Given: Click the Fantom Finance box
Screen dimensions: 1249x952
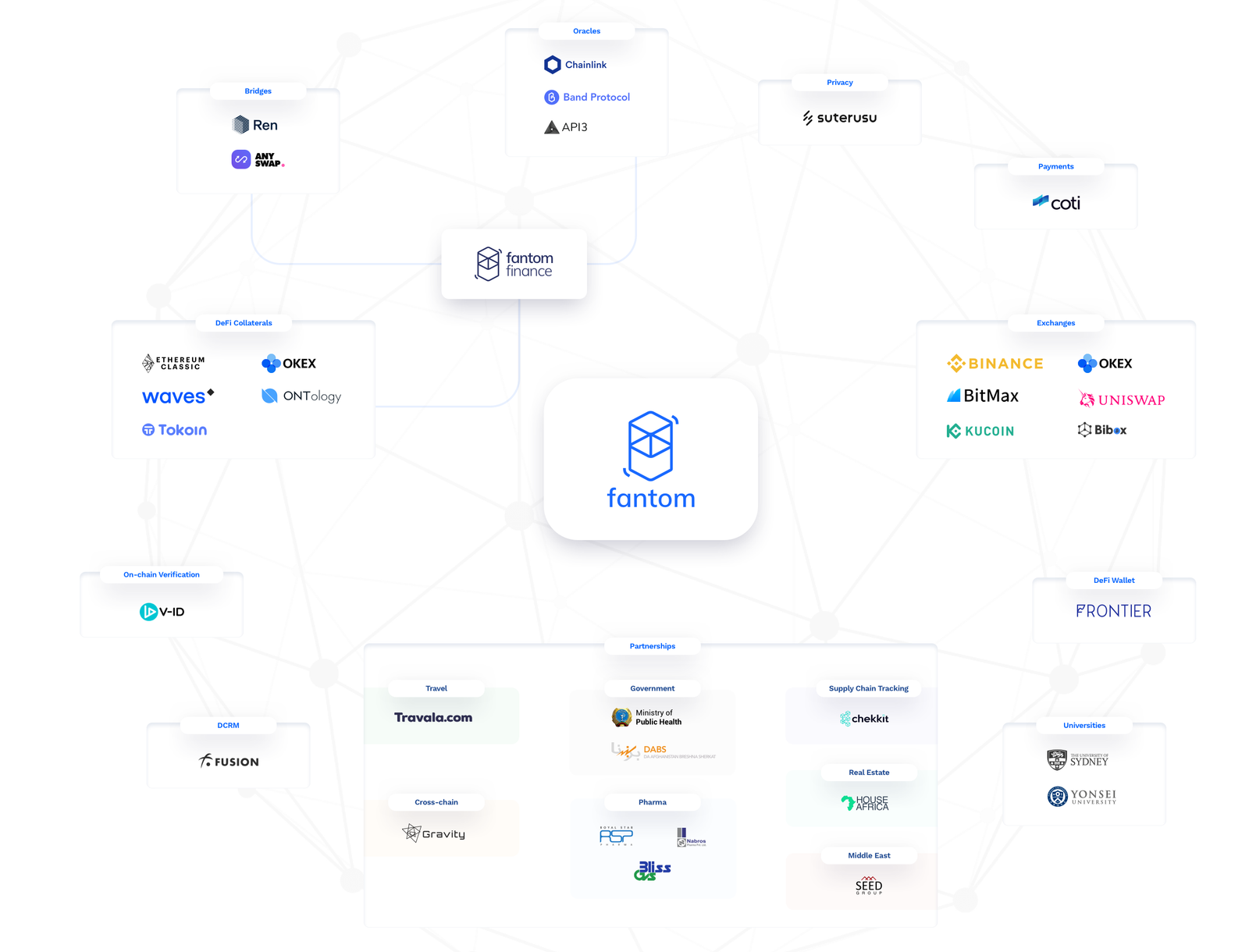Looking at the screenshot, I should tap(514, 264).
